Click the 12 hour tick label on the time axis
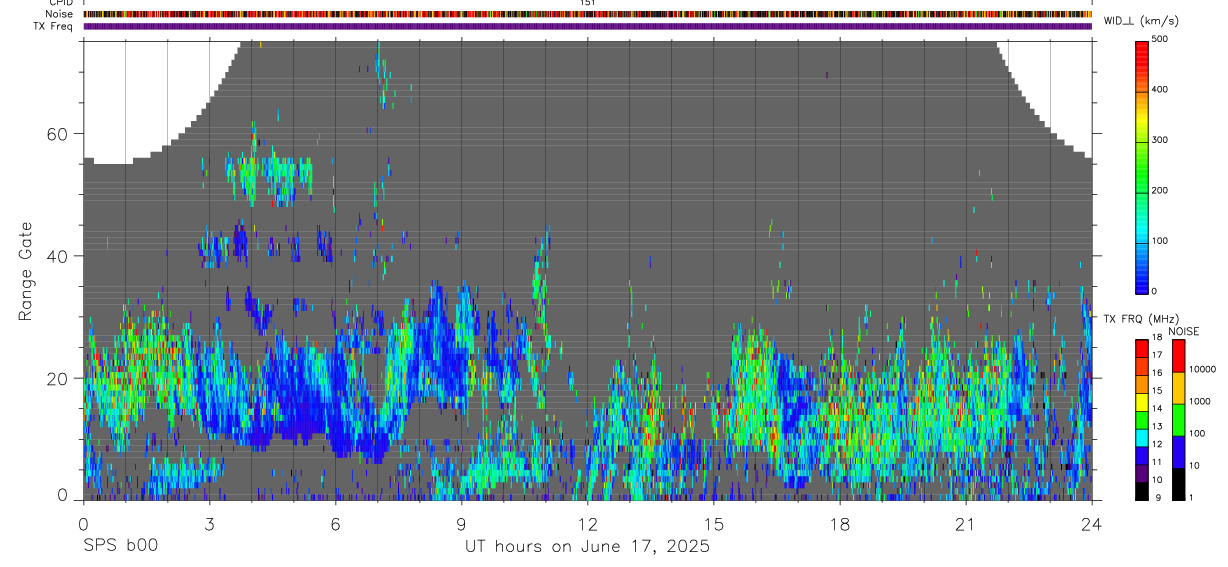 [x=588, y=525]
